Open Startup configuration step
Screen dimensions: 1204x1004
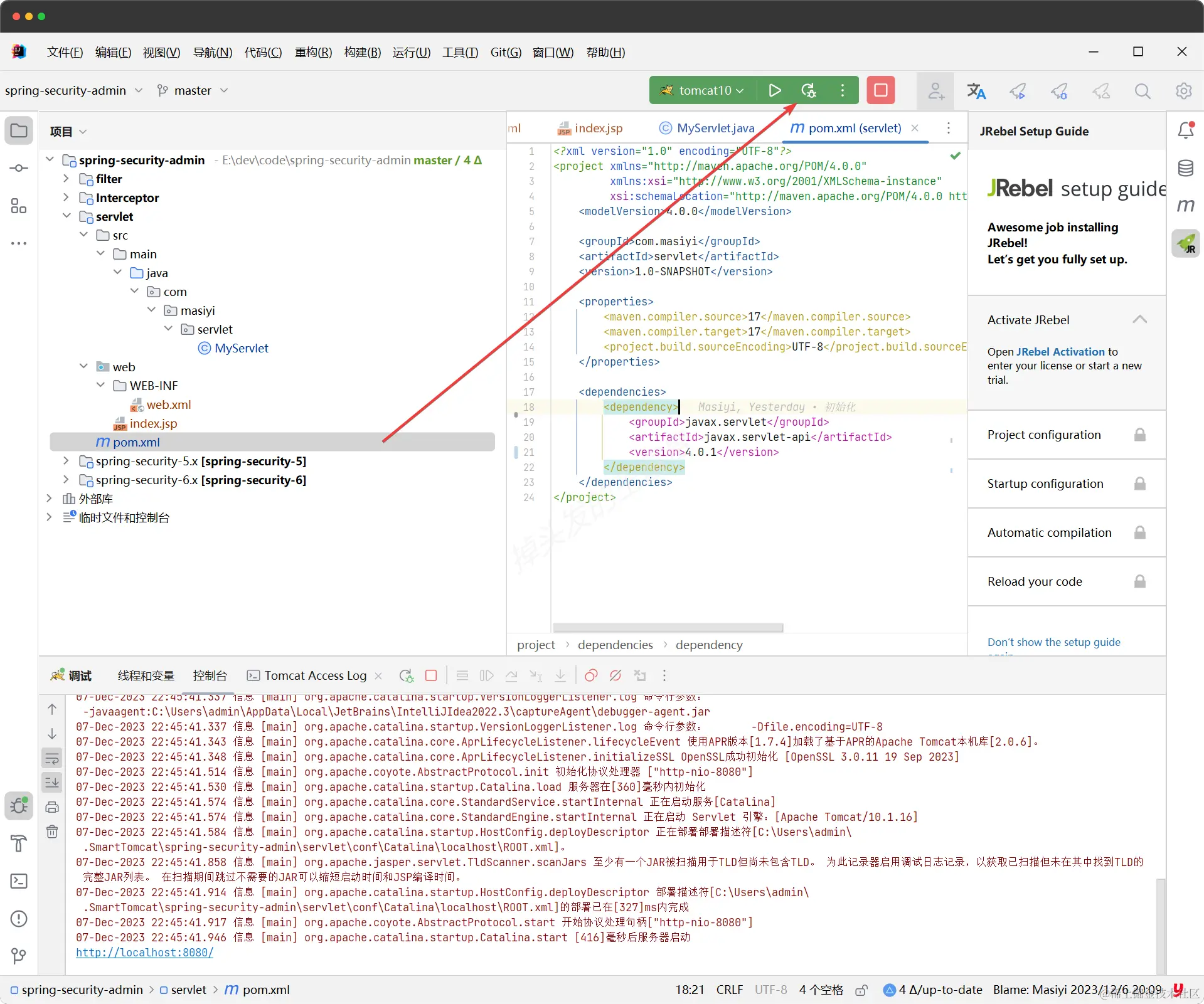click(x=1067, y=484)
